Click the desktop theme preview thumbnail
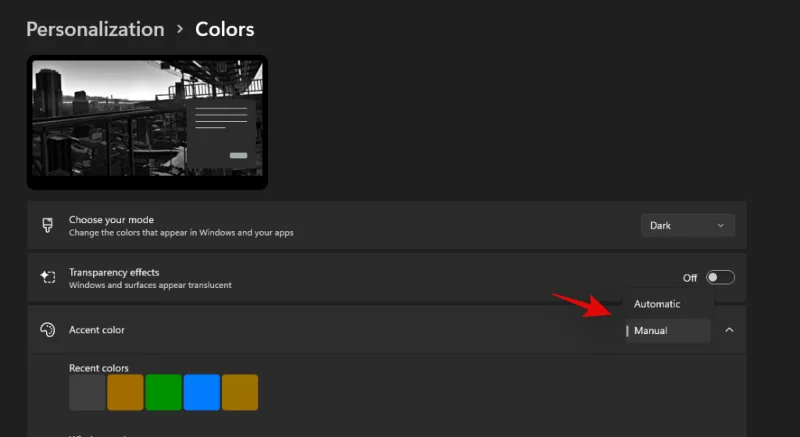 pyautogui.click(x=147, y=122)
